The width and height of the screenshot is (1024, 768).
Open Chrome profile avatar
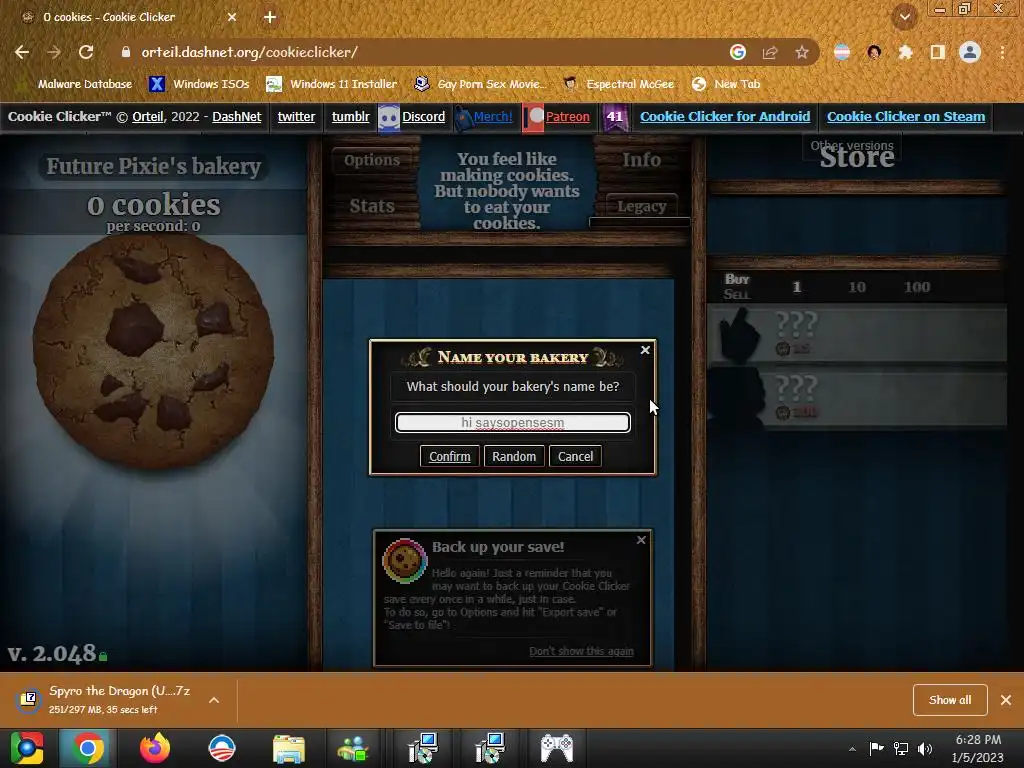pyautogui.click(x=970, y=52)
